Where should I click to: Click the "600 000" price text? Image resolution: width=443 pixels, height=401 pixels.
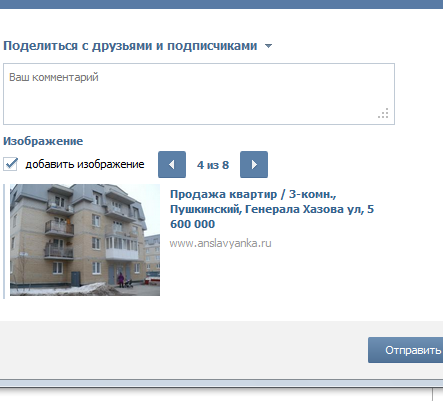pyautogui.click(x=192, y=224)
